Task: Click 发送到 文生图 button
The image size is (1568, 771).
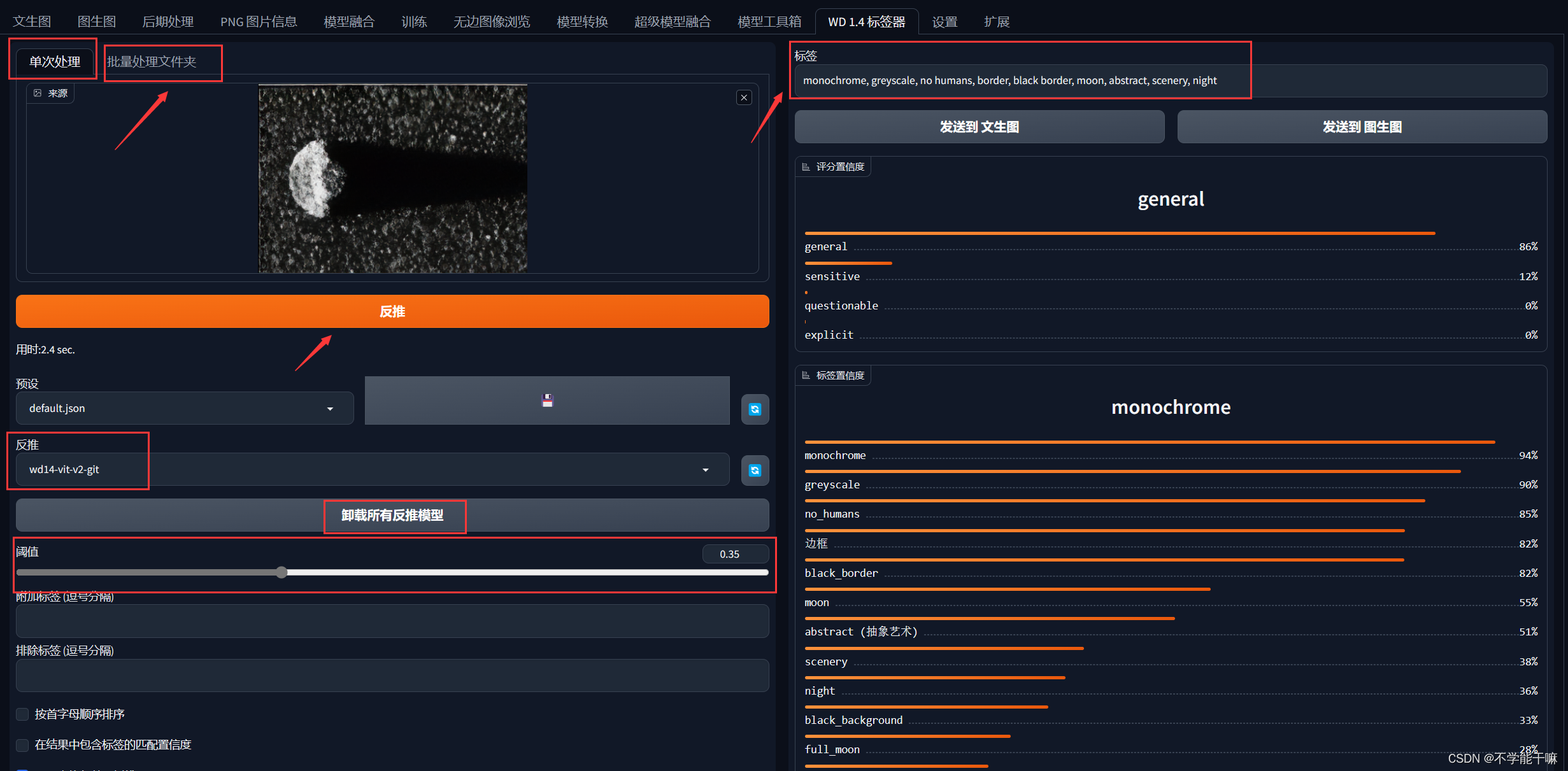Action: point(979,127)
